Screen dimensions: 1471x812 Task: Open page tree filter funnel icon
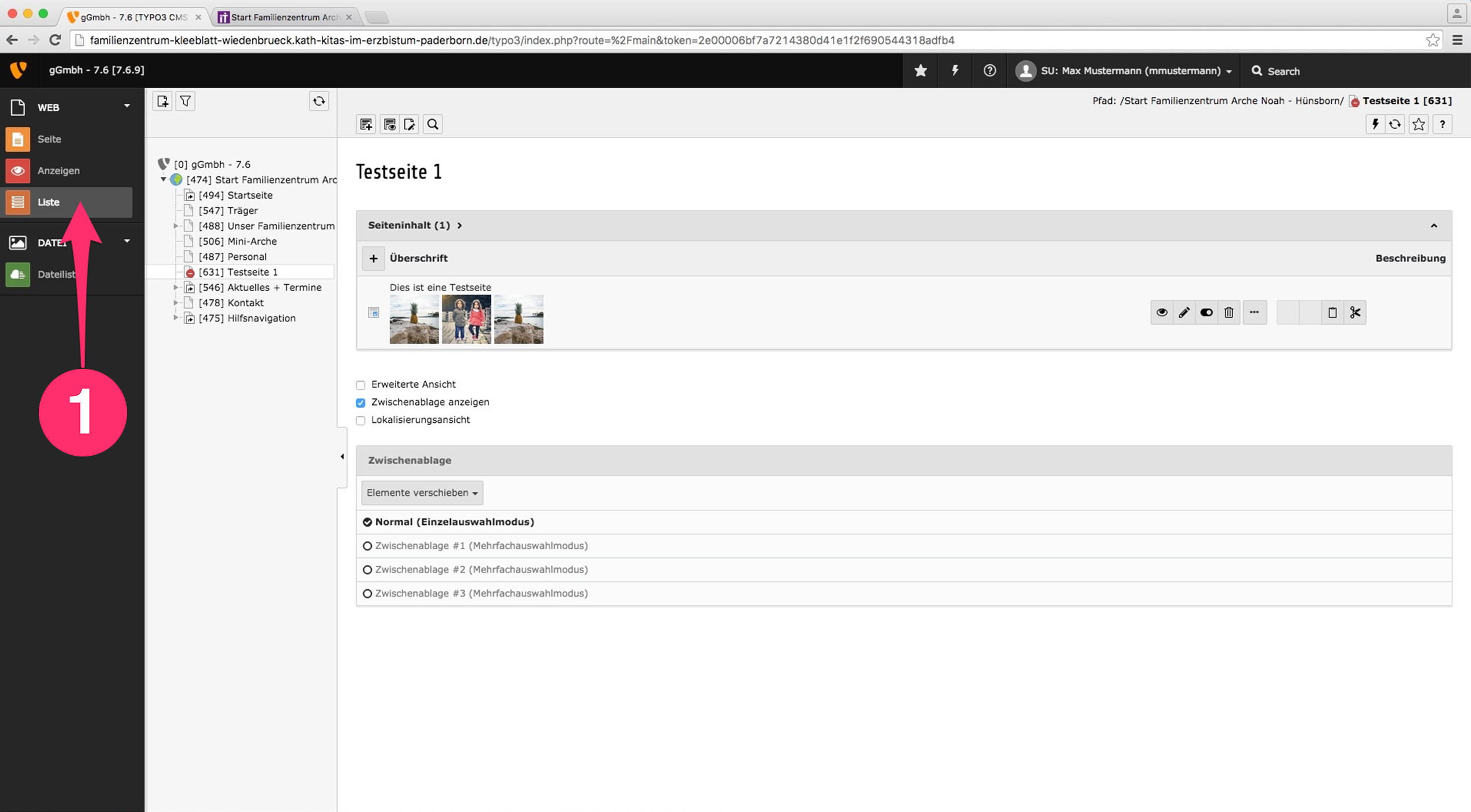[x=185, y=101]
